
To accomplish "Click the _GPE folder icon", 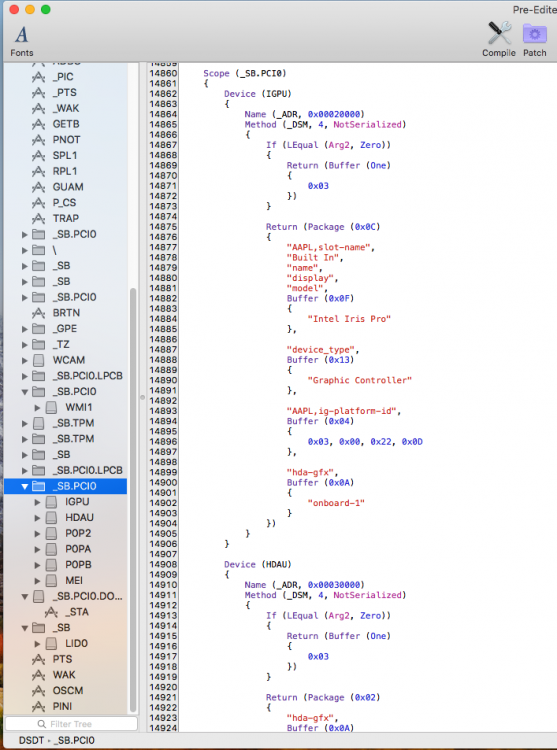I will point(39,329).
